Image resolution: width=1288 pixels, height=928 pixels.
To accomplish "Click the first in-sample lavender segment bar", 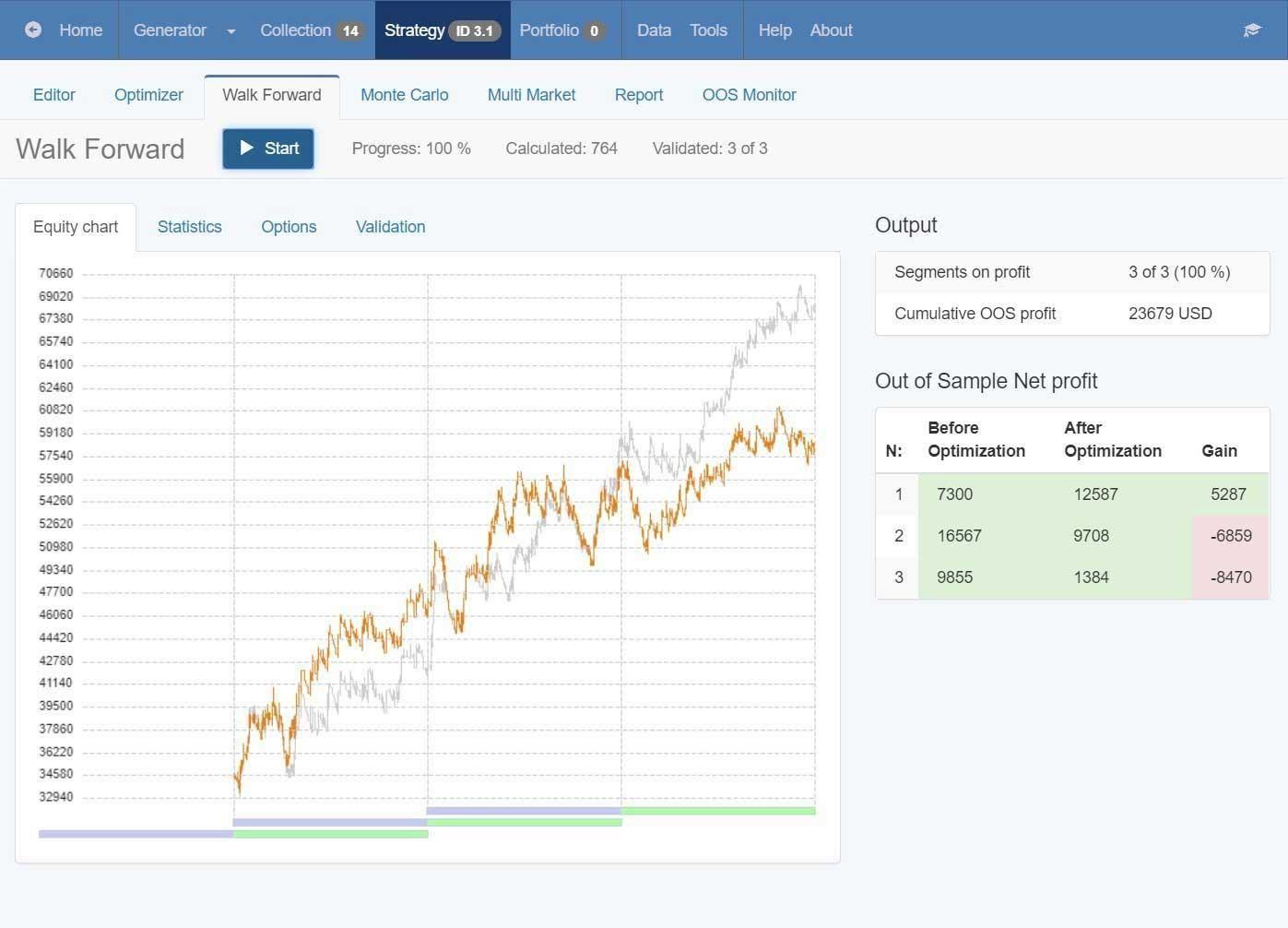I will [136, 834].
